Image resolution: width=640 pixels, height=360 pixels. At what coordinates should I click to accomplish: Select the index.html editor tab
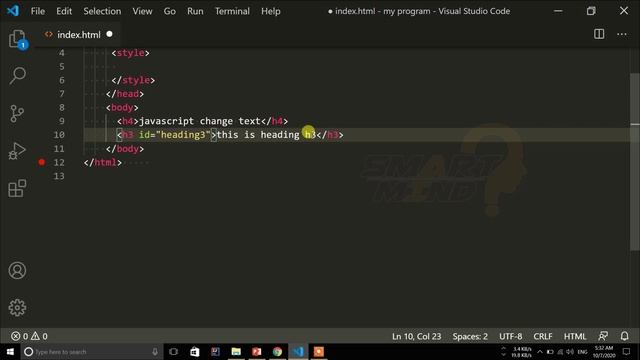click(x=78, y=35)
